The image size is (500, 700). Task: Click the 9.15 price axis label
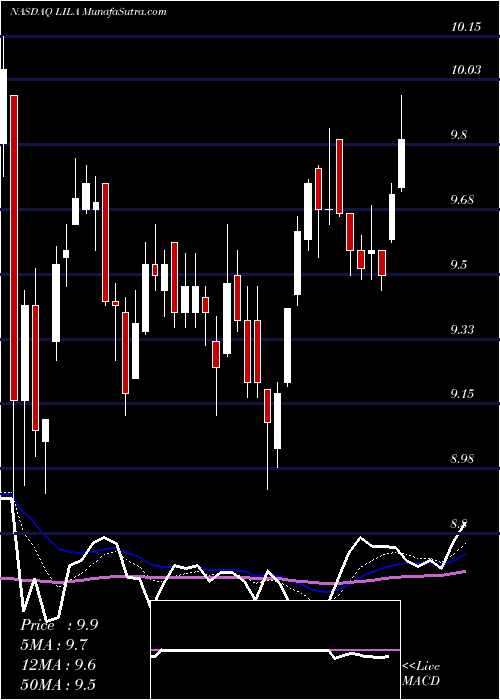pos(462,394)
